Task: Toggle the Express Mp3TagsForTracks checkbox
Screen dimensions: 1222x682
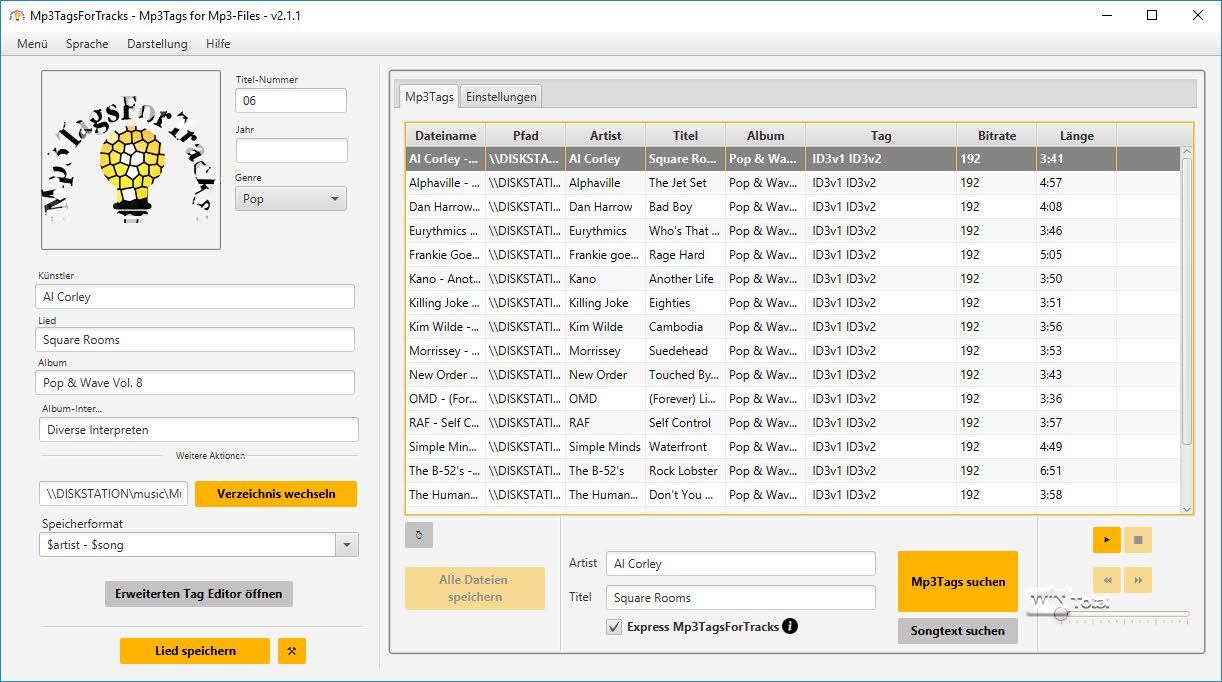Action: coord(614,627)
